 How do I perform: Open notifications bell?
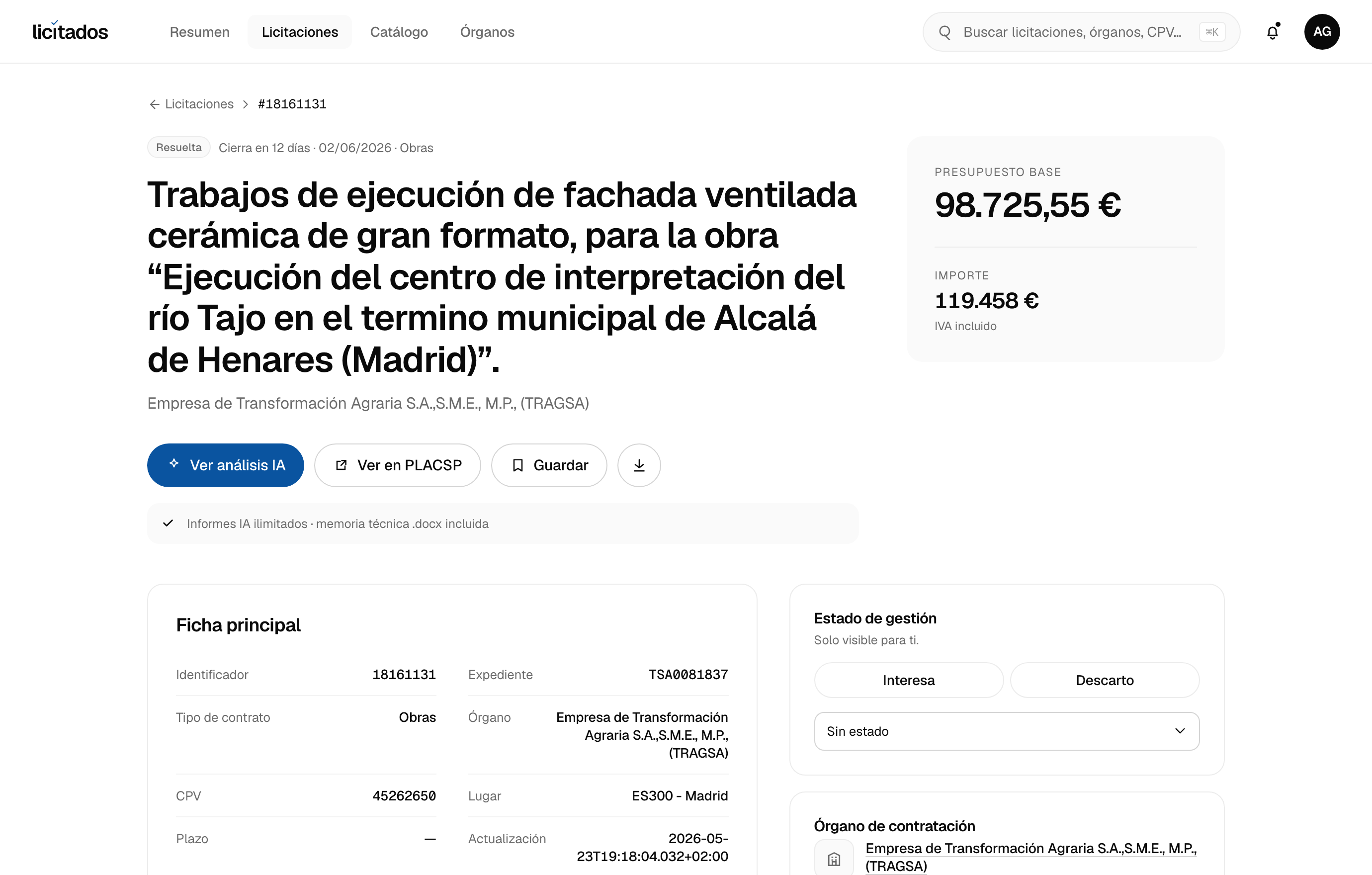[1272, 32]
